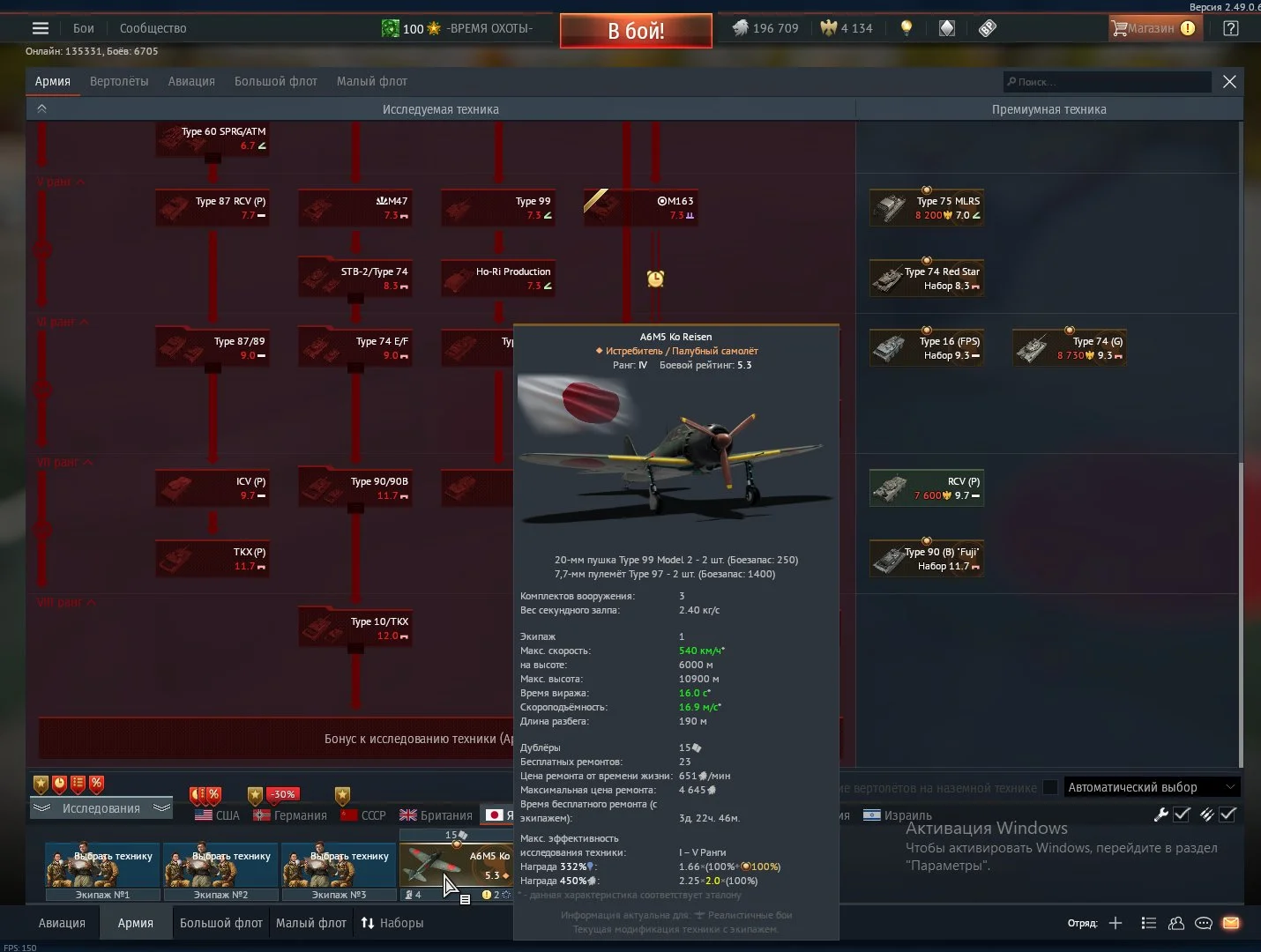The image size is (1261, 952).
Task: Open the Магазин shop button
Action: [1153, 28]
